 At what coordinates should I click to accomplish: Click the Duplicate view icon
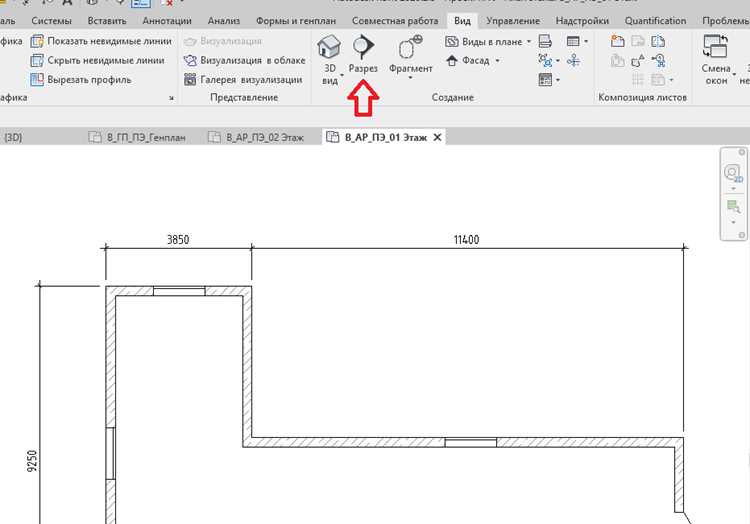click(545, 60)
